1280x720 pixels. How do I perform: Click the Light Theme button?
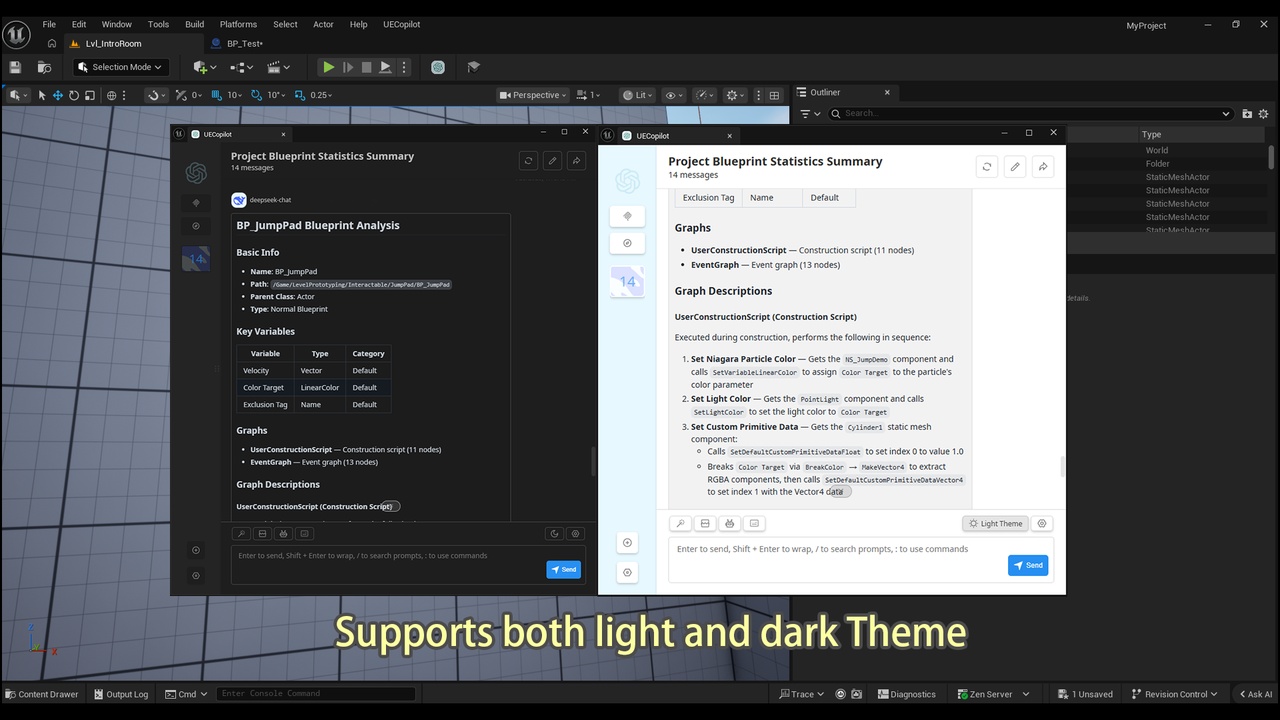click(996, 523)
